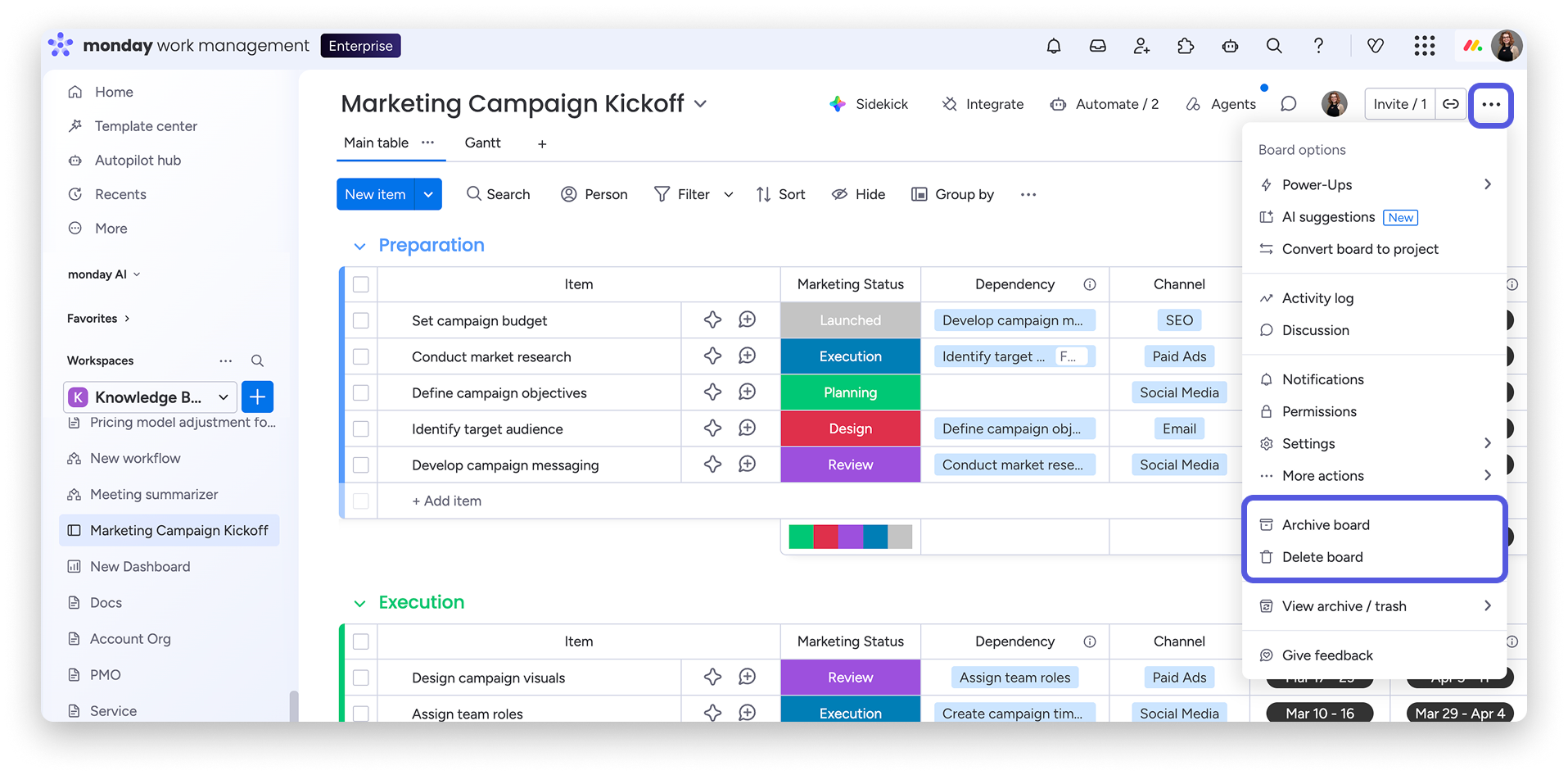Open the New item dropdown arrow
This screenshot has width=1568, height=775.
click(x=428, y=195)
